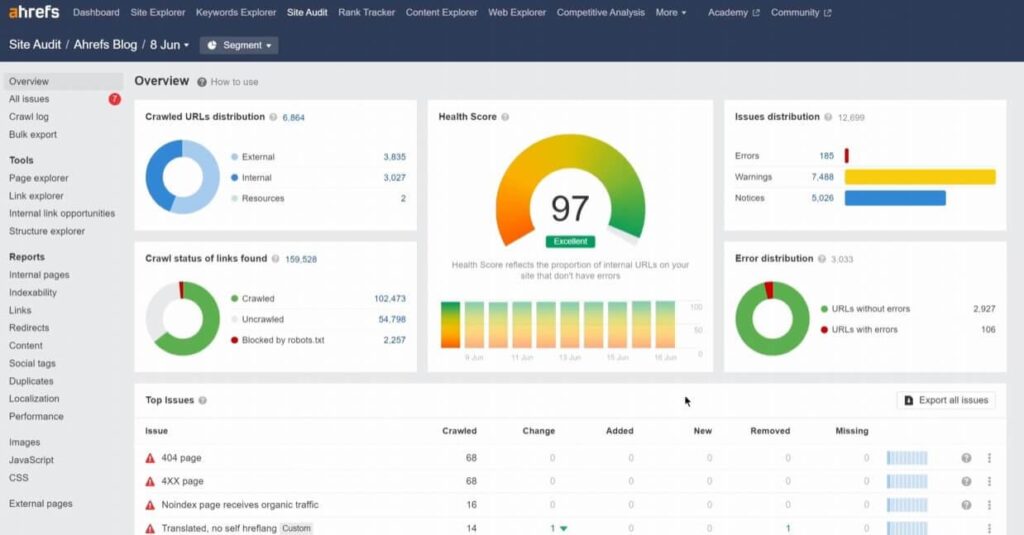Click blue Notices bar in Issues distribution

click(895, 198)
